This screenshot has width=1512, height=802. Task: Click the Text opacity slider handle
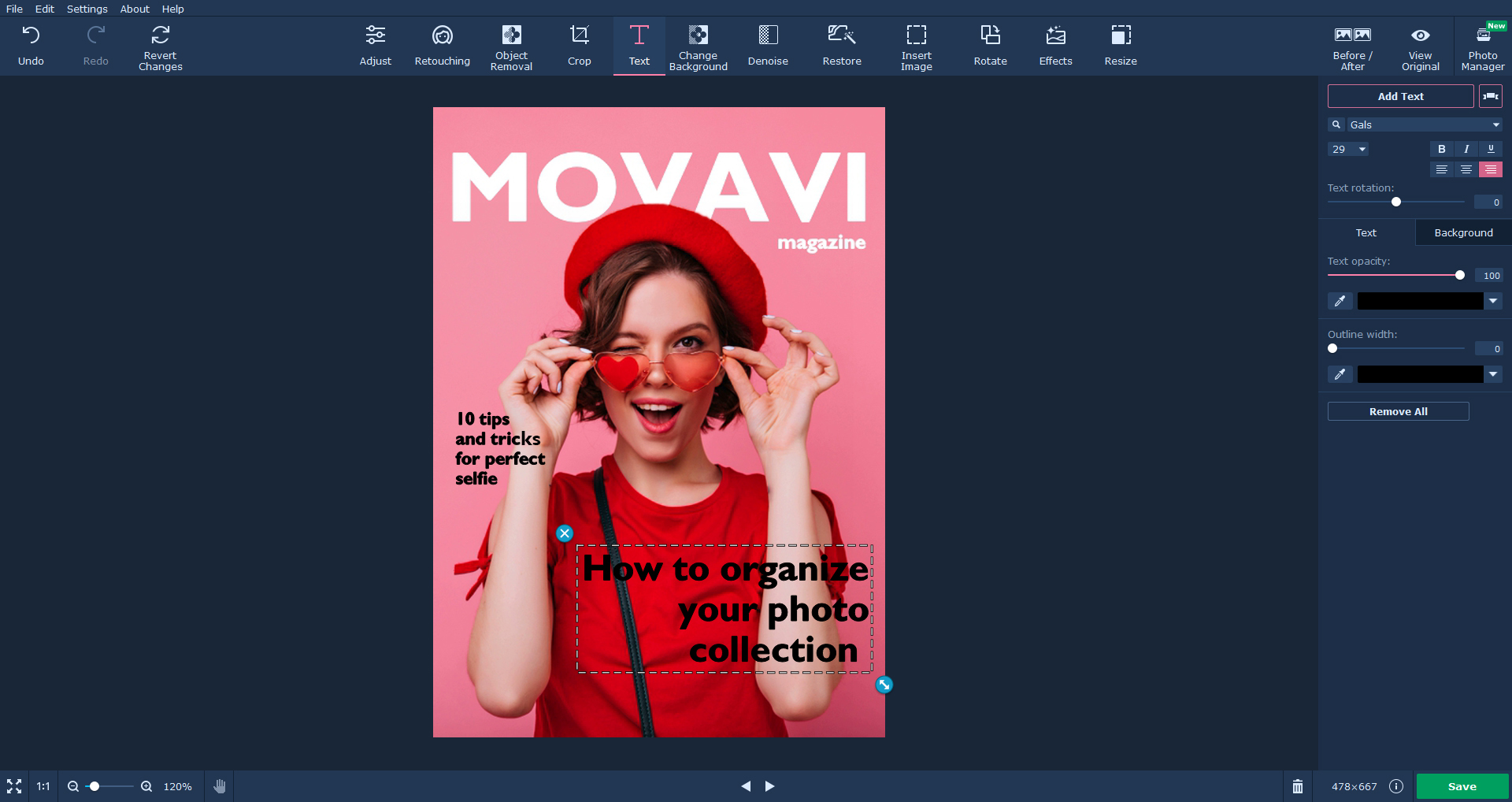[x=1459, y=275]
